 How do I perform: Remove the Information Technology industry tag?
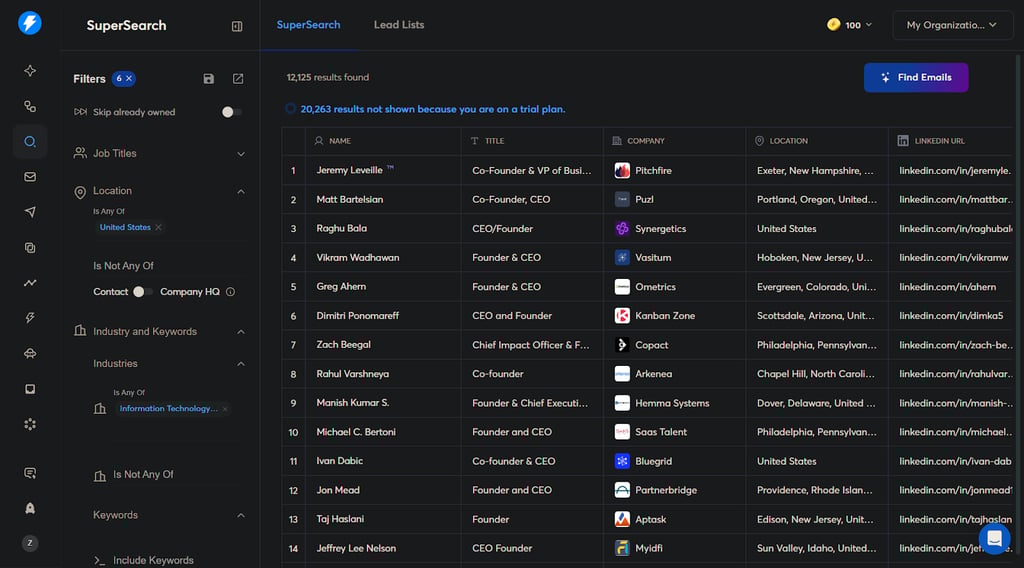tap(225, 409)
